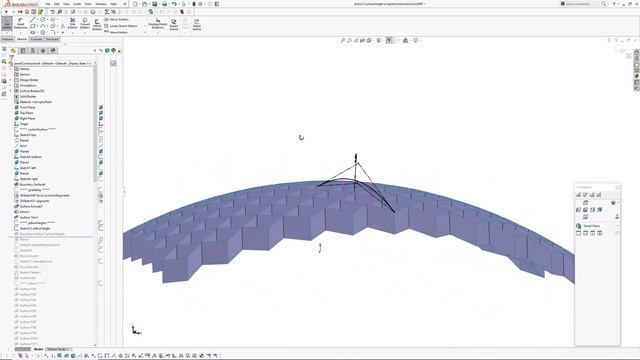This screenshot has height=360, width=640.
Task: Click Zoom to Area in heads-up toolbar
Action: pyautogui.click(x=349, y=40)
